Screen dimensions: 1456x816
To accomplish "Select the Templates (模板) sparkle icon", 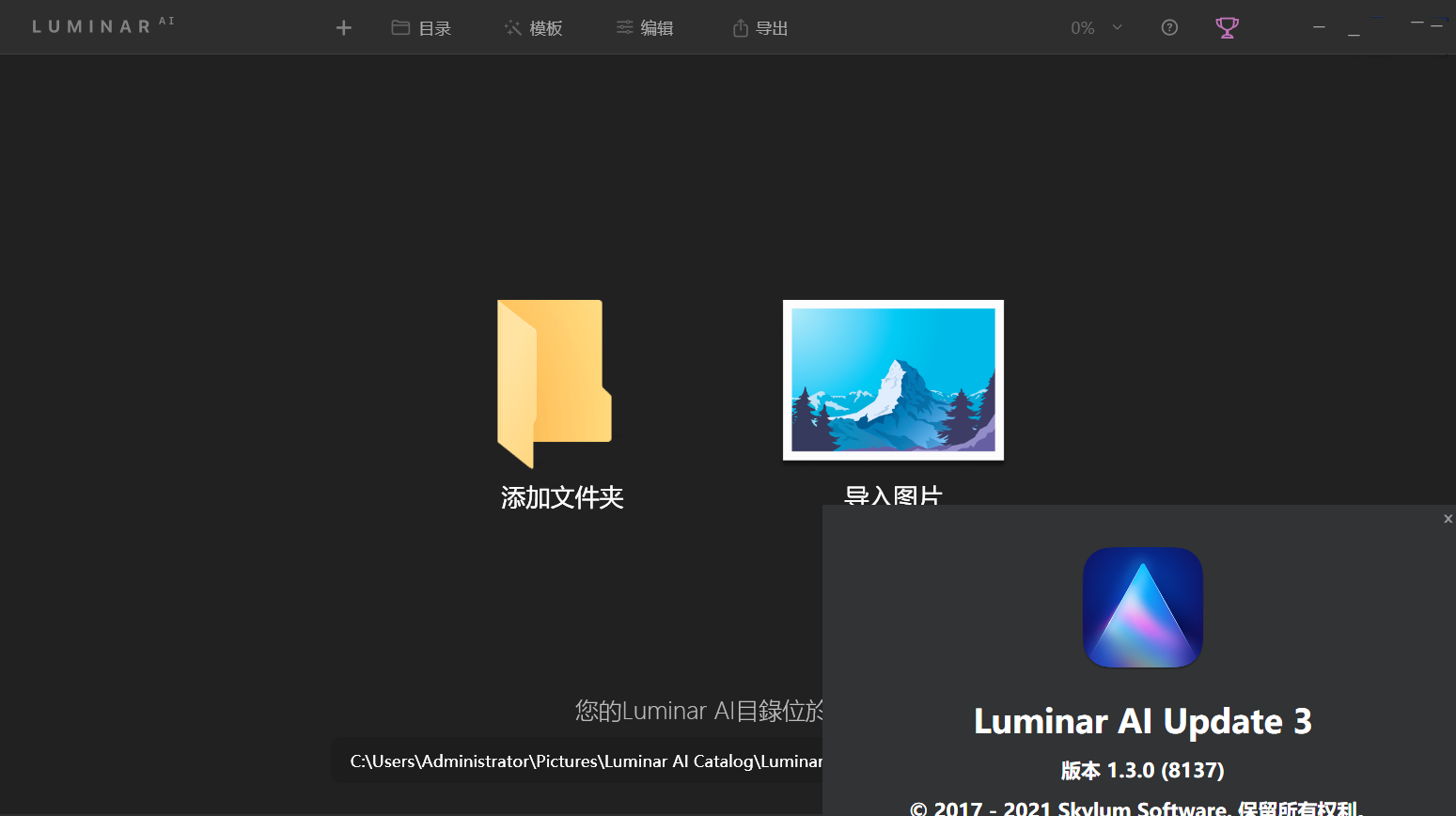I will click(511, 27).
